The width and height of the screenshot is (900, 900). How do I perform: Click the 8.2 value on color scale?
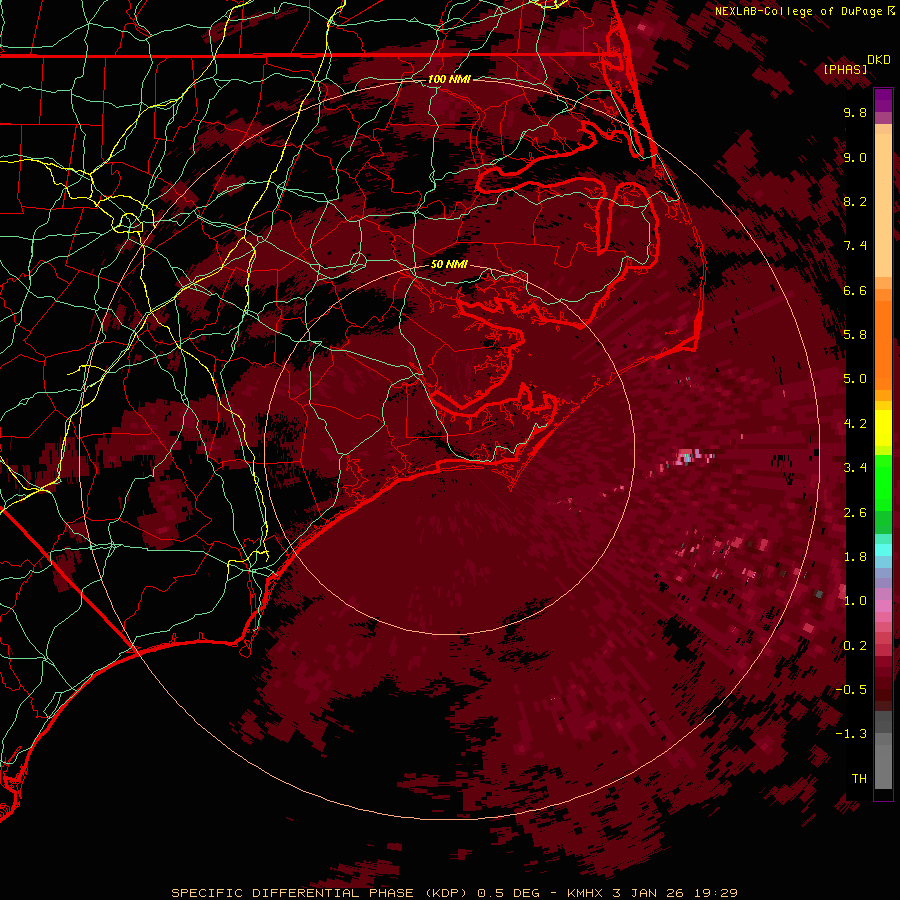[855, 201]
